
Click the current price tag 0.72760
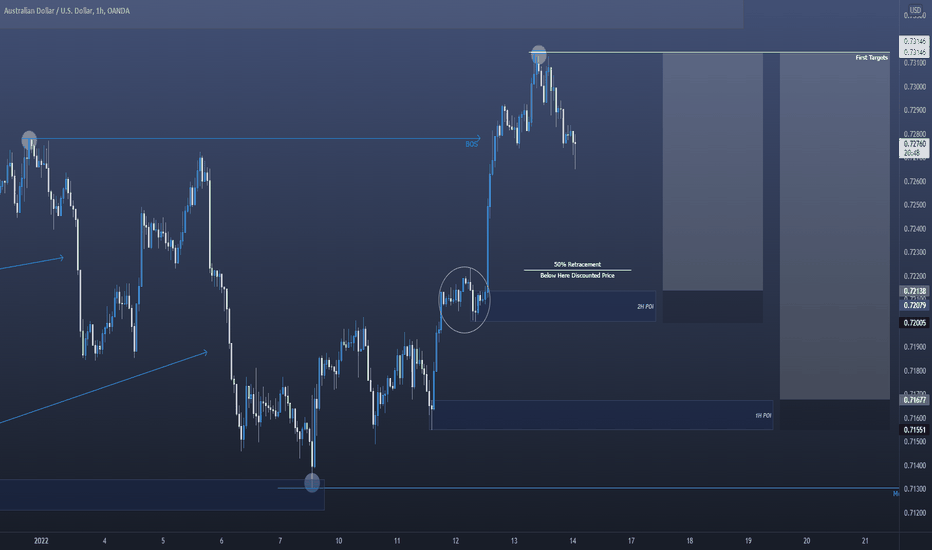(x=914, y=148)
